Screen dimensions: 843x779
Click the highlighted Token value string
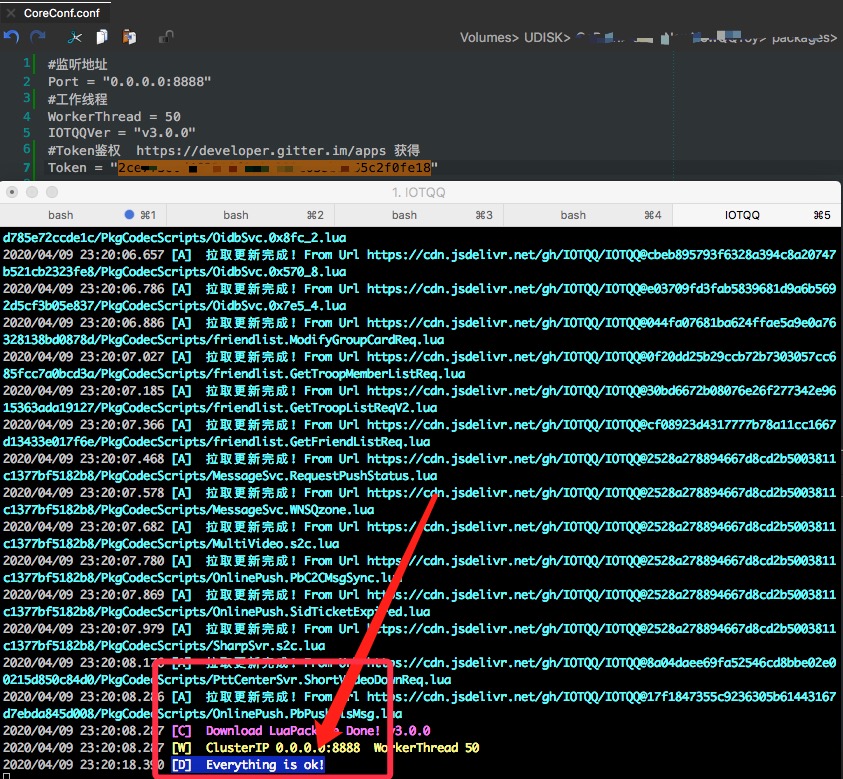click(x=274, y=168)
